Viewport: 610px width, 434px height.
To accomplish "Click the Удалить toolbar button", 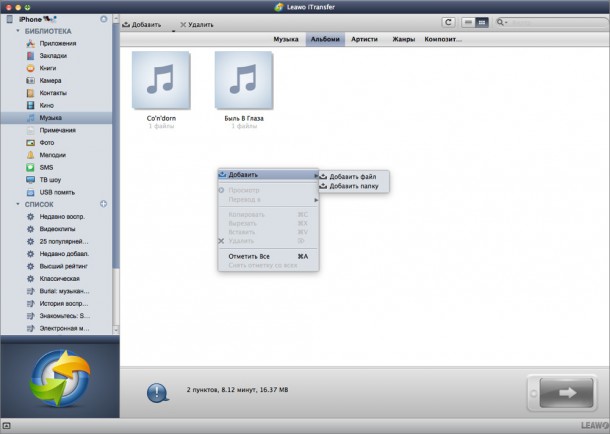I will click(196, 24).
